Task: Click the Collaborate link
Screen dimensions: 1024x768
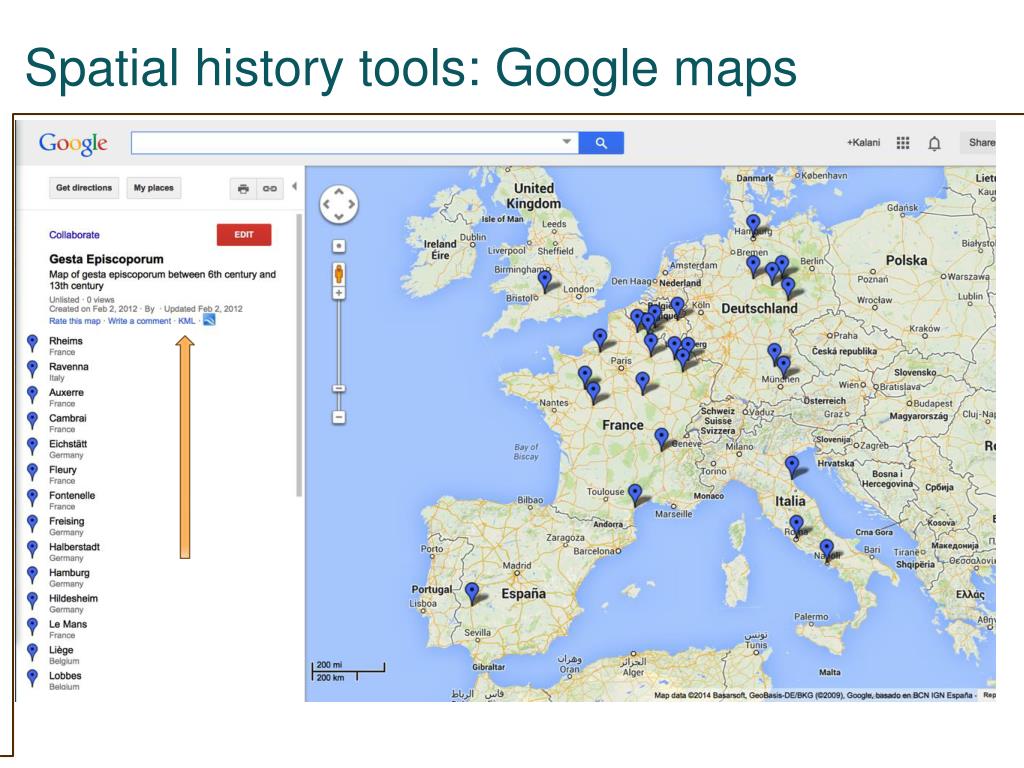Action: (x=74, y=235)
